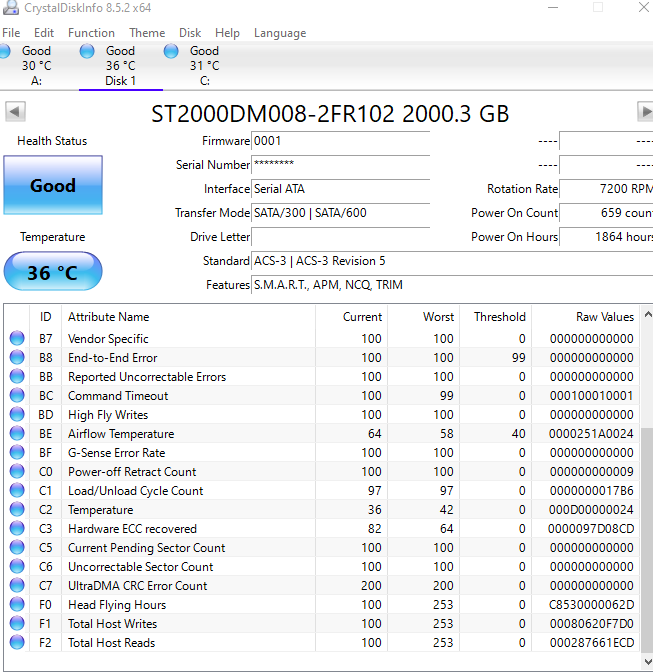
Task: Click the Rotation Rate value 7200 RPM
Action: [606, 189]
